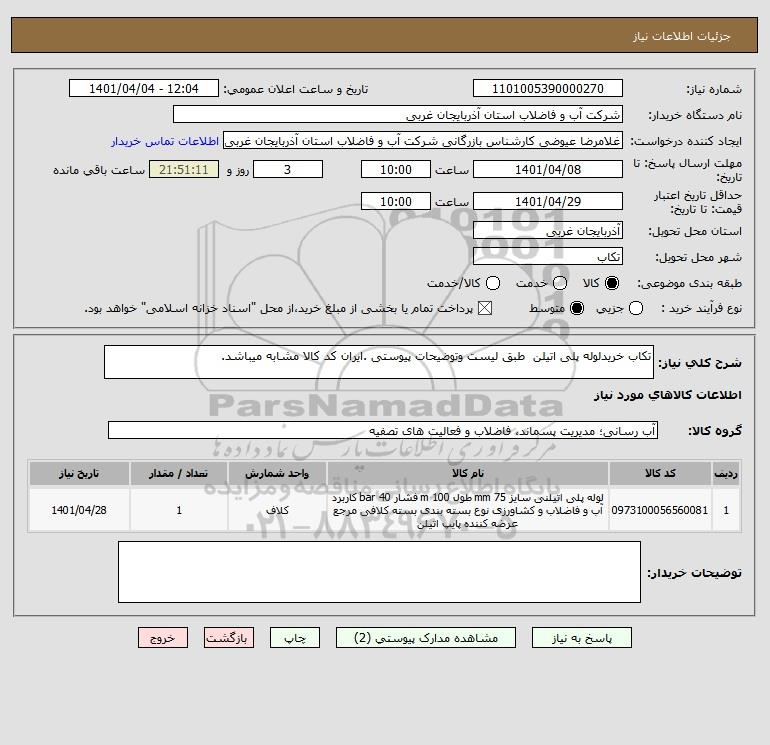The width and height of the screenshot is (770, 745).
Task: Click the ایجاد کننده درخواست field
Action: pyautogui.click(x=423, y=141)
